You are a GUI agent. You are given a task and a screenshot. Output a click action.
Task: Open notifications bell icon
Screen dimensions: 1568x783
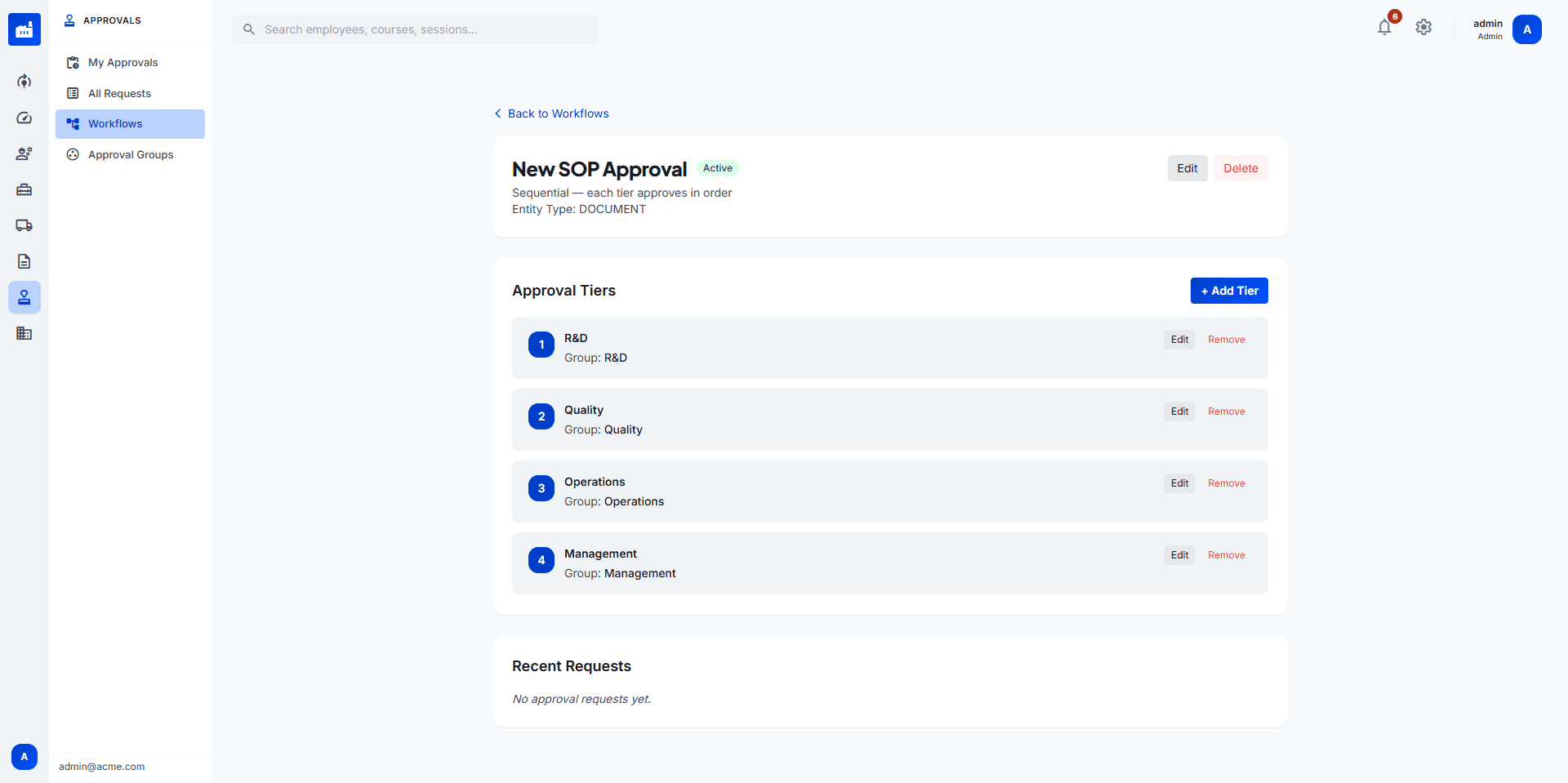[x=1384, y=28]
